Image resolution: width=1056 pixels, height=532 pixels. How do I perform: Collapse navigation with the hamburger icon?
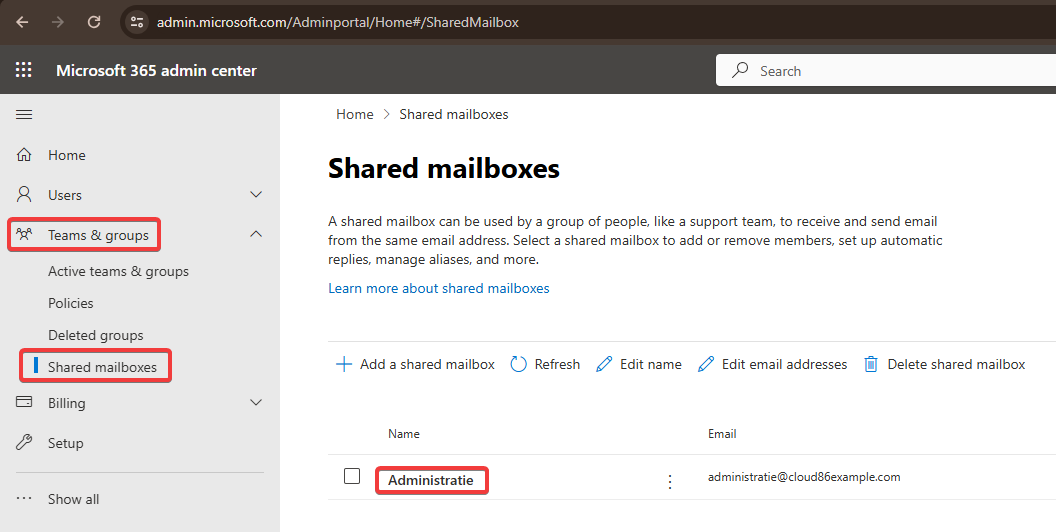click(x=24, y=114)
